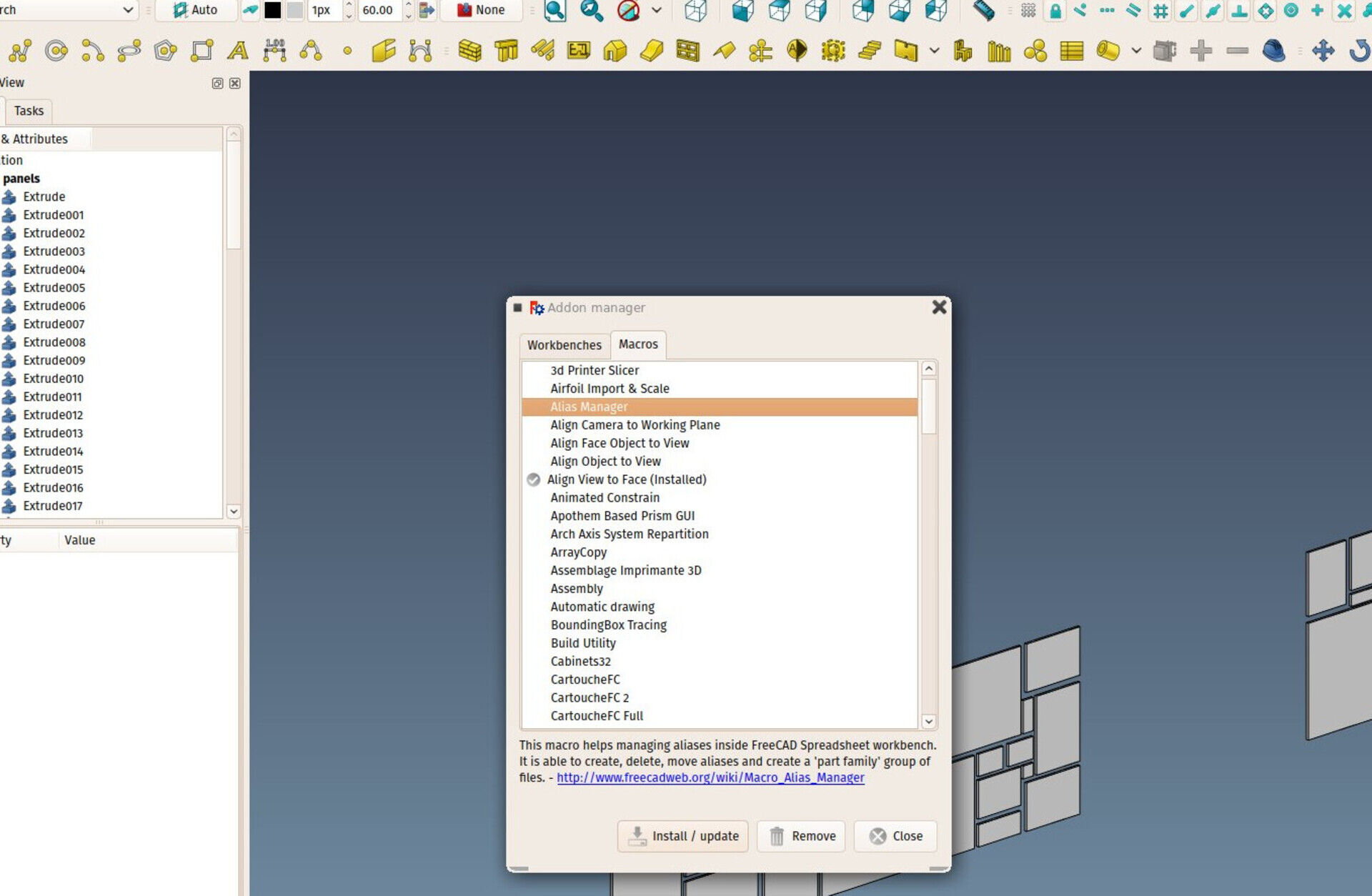Select the Draft Dimension tool
Viewport: 1372px width, 896px height.
pos(274,51)
